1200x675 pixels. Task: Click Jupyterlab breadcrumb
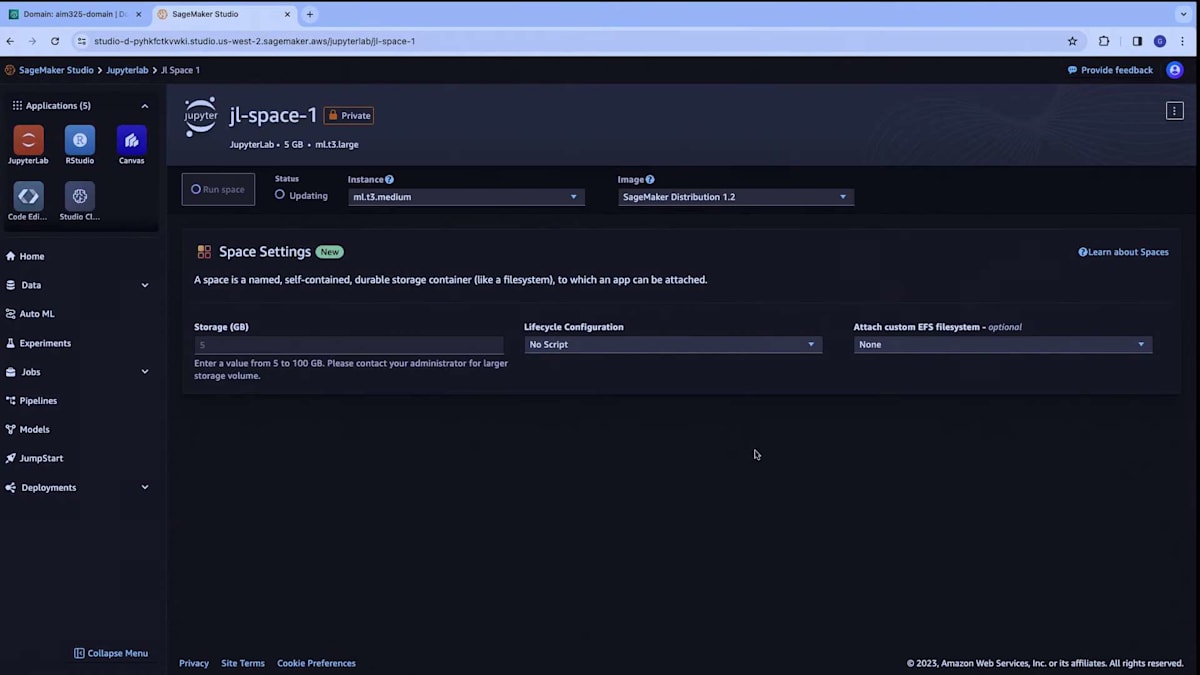[x=127, y=70]
